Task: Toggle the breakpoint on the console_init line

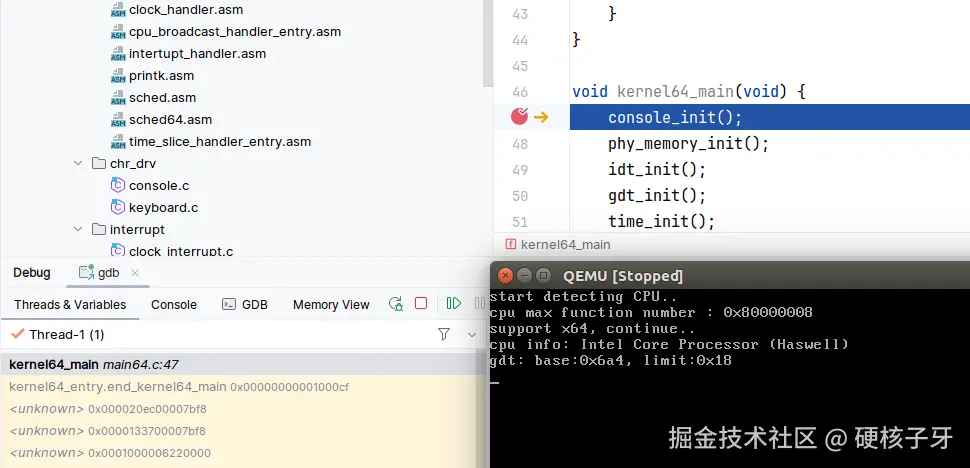Action: [520, 116]
